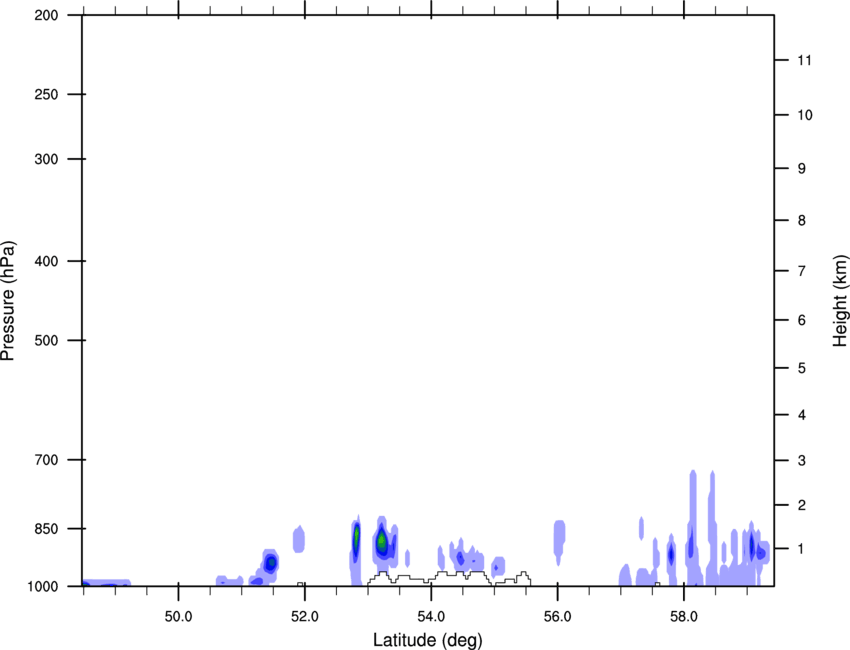Viewport: 850px width, 650px height.
Task: Click the 54.0 latitude tick label
Action: pyautogui.click(x=431, y=617)
